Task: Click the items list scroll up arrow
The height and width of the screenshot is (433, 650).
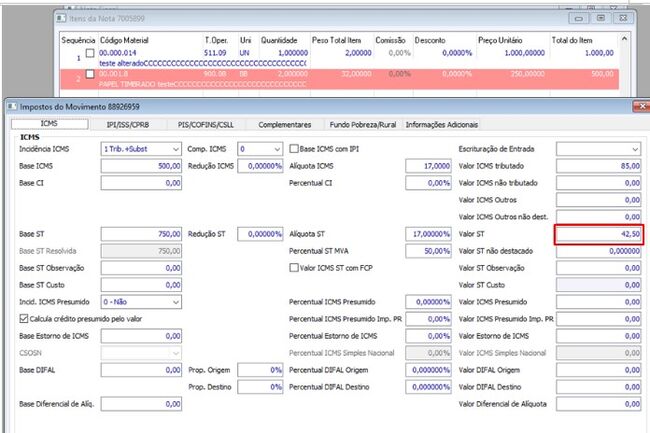Action: coord(624,39)
